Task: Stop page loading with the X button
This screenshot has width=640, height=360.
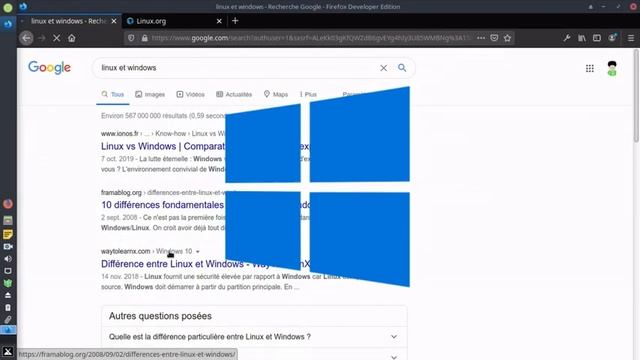Action: 56,38
